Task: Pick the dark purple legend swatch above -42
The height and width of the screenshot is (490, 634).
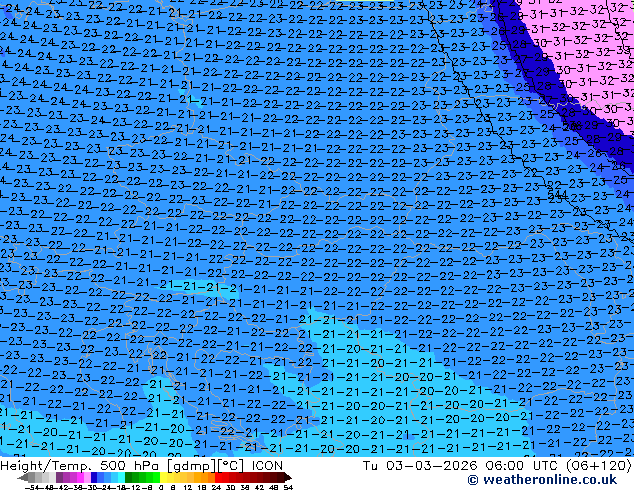Action: (x=59, y=477)
